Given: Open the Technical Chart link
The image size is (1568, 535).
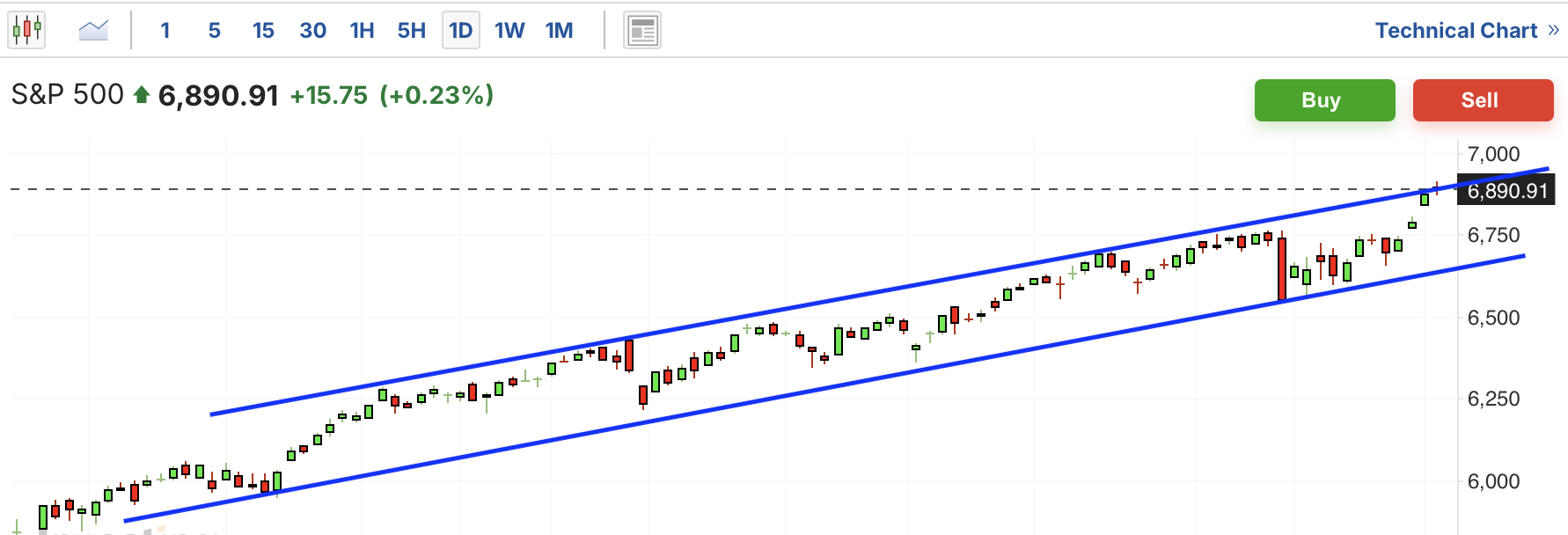Looking at the screenshot, I should (x=1456, y=31).
